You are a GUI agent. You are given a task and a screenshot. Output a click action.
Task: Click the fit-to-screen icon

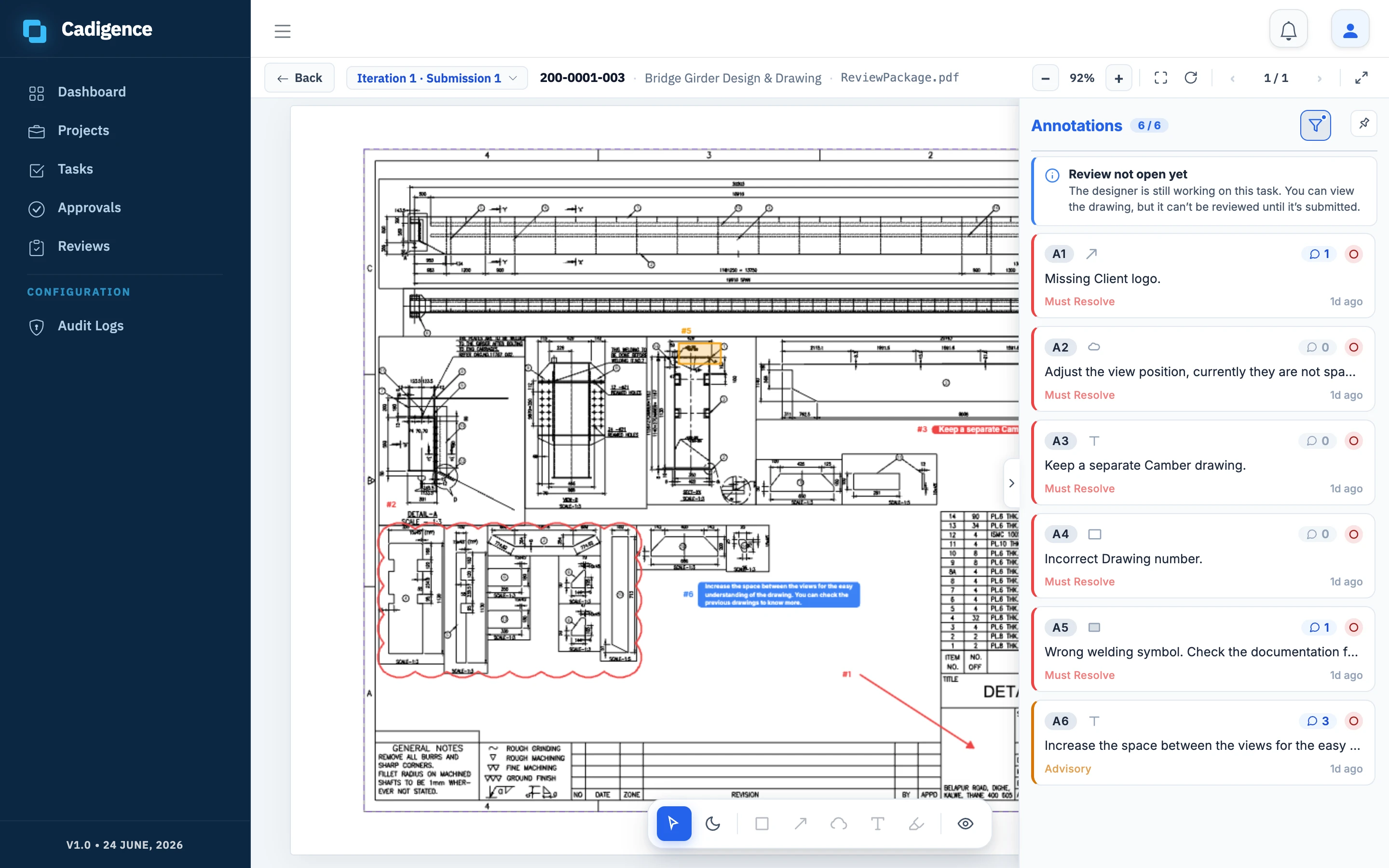tap(1160, 78)
